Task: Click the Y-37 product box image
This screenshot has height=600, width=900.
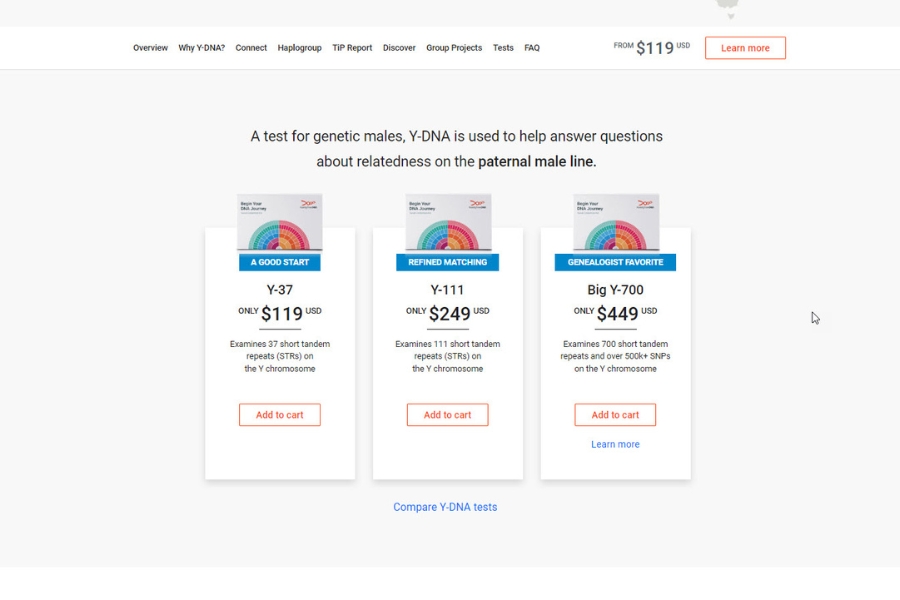Action: click(x=280, y=224)
